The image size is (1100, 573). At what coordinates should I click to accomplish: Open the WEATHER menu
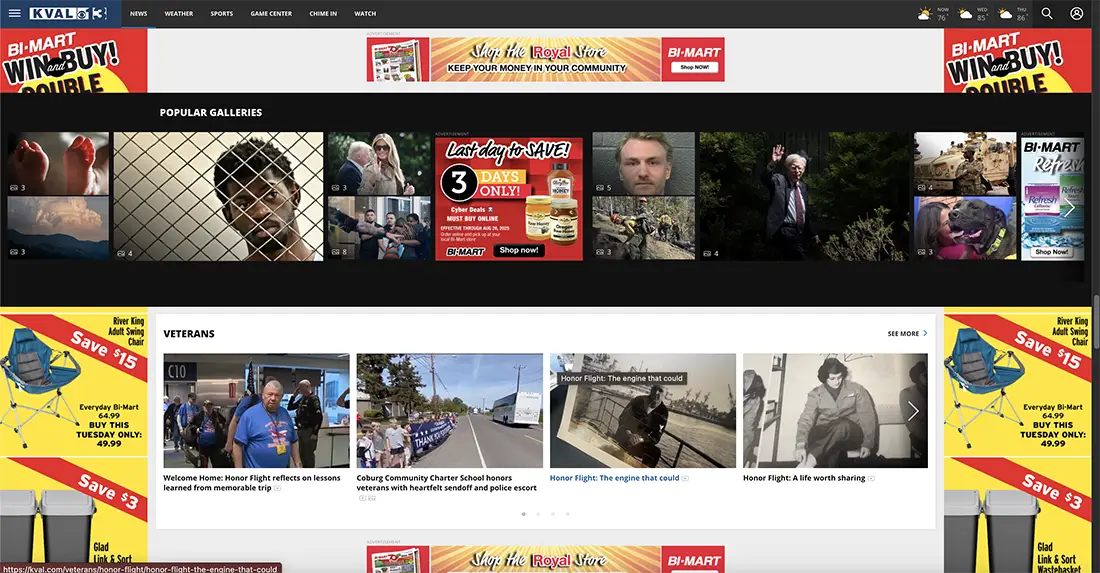click(179, 13)
